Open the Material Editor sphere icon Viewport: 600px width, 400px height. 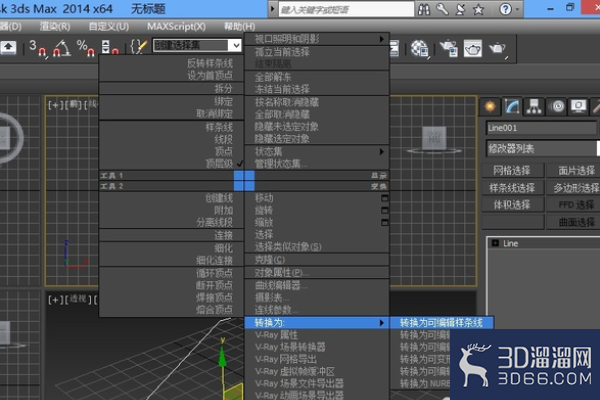419,49
